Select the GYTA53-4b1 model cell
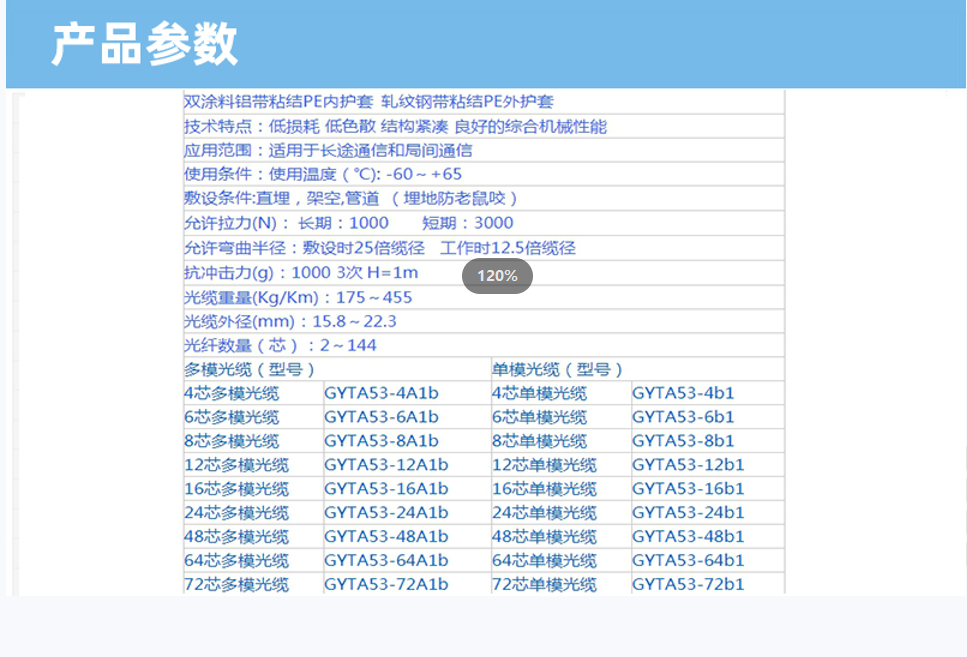 click(x=683, y=393)
